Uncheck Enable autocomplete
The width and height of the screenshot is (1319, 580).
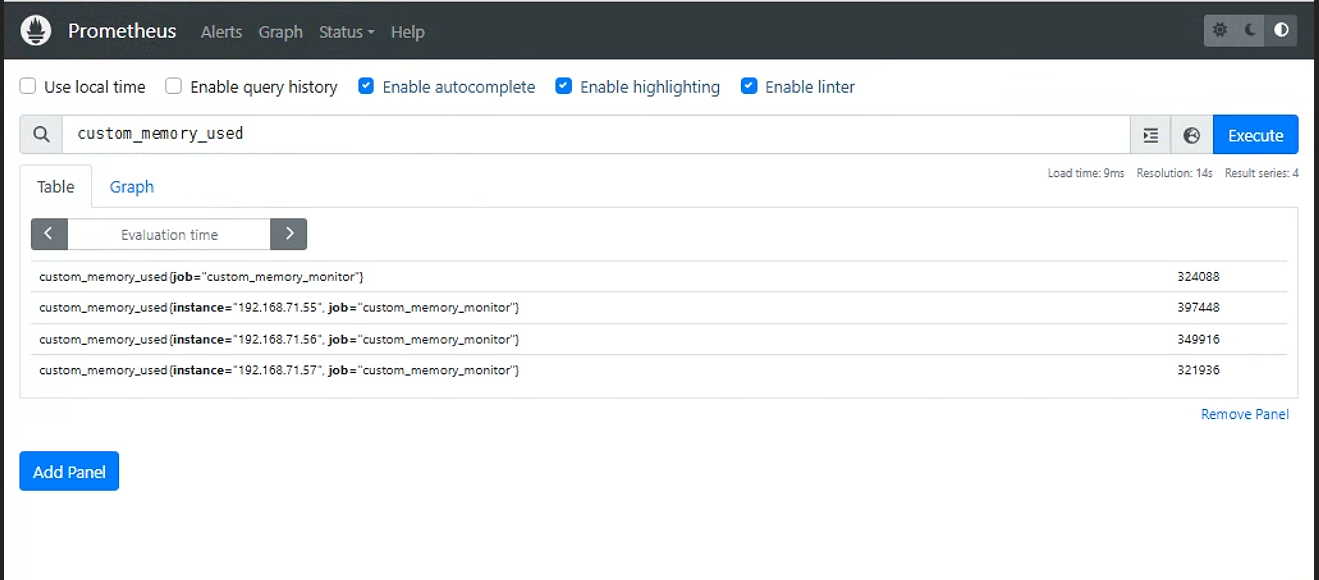(366, 87)
